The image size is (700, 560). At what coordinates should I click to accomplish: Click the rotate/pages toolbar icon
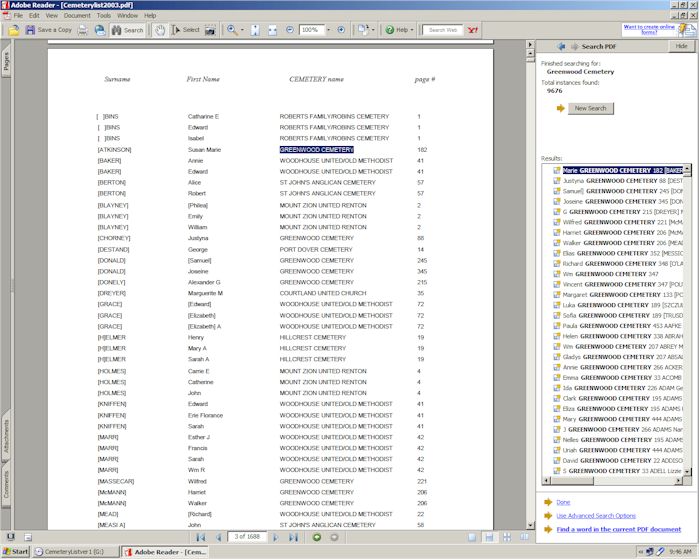[x=363, y=30]
